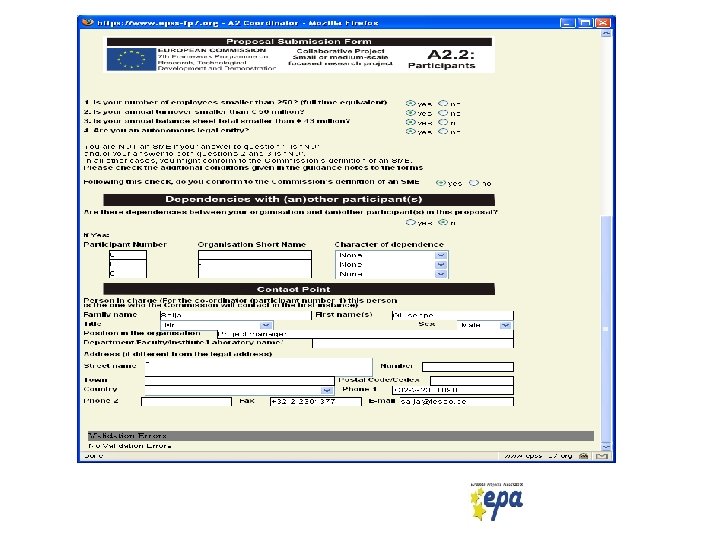Click the Fax field
This screenshot has height=540, width=720.
point(315,401)
